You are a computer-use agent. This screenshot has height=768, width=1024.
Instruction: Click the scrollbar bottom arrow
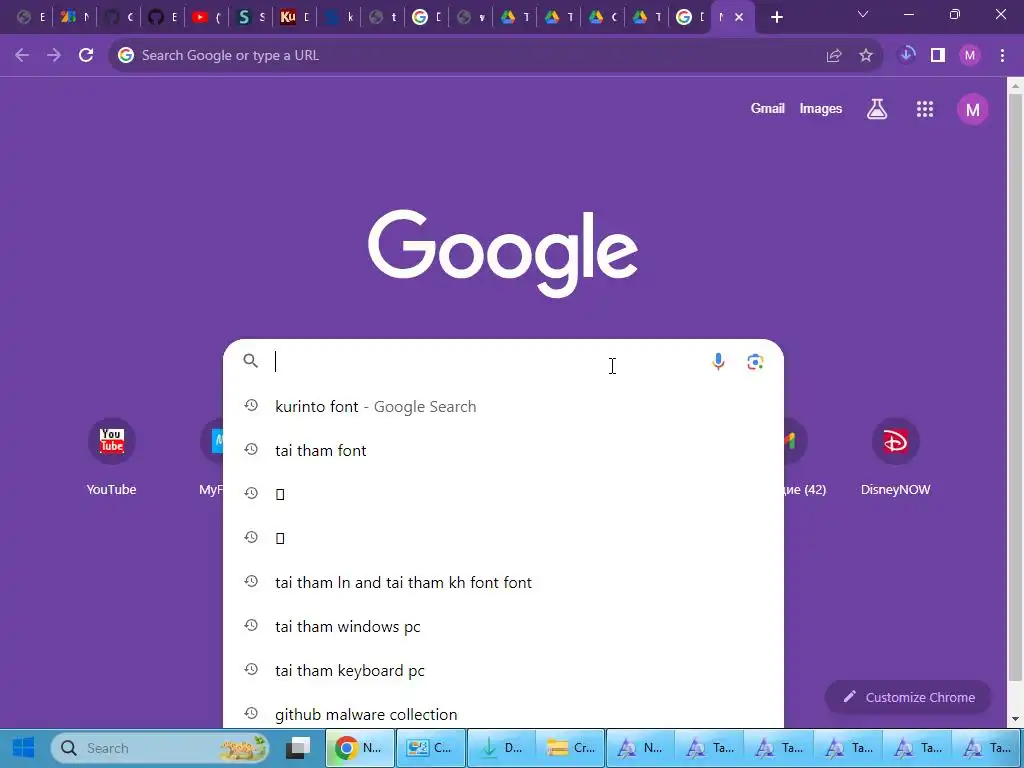(x=1016, y=720)
